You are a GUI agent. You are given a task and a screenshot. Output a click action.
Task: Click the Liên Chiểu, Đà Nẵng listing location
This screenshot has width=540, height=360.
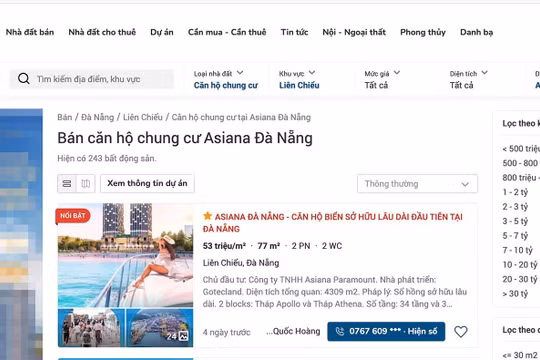coord(241,263)
